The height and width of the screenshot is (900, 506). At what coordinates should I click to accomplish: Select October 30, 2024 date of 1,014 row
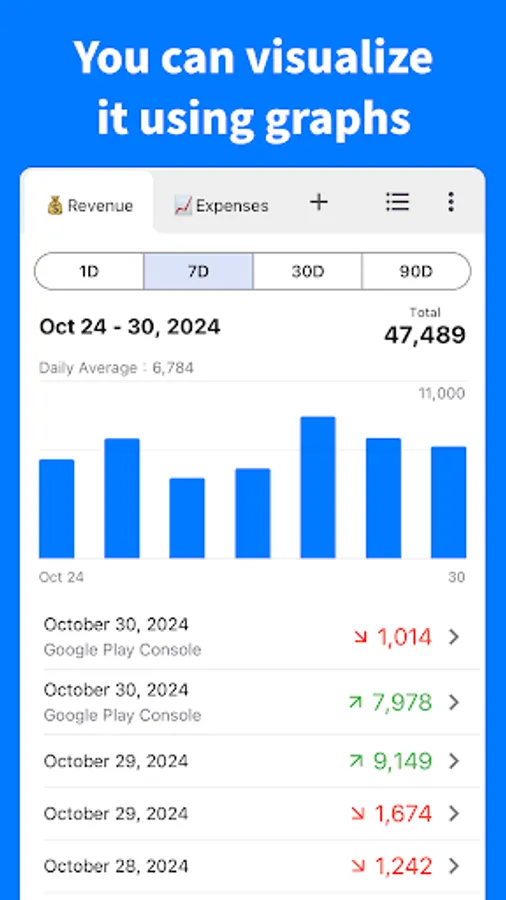click(x=116, y=624)
